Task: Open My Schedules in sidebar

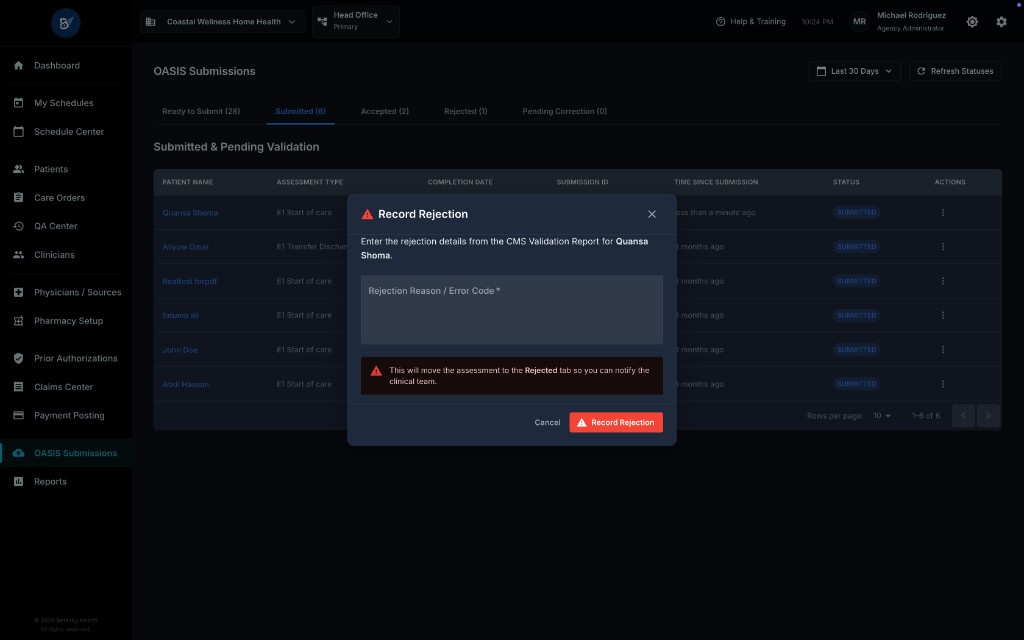Action: pyautogui.click(x=66, y=103)
